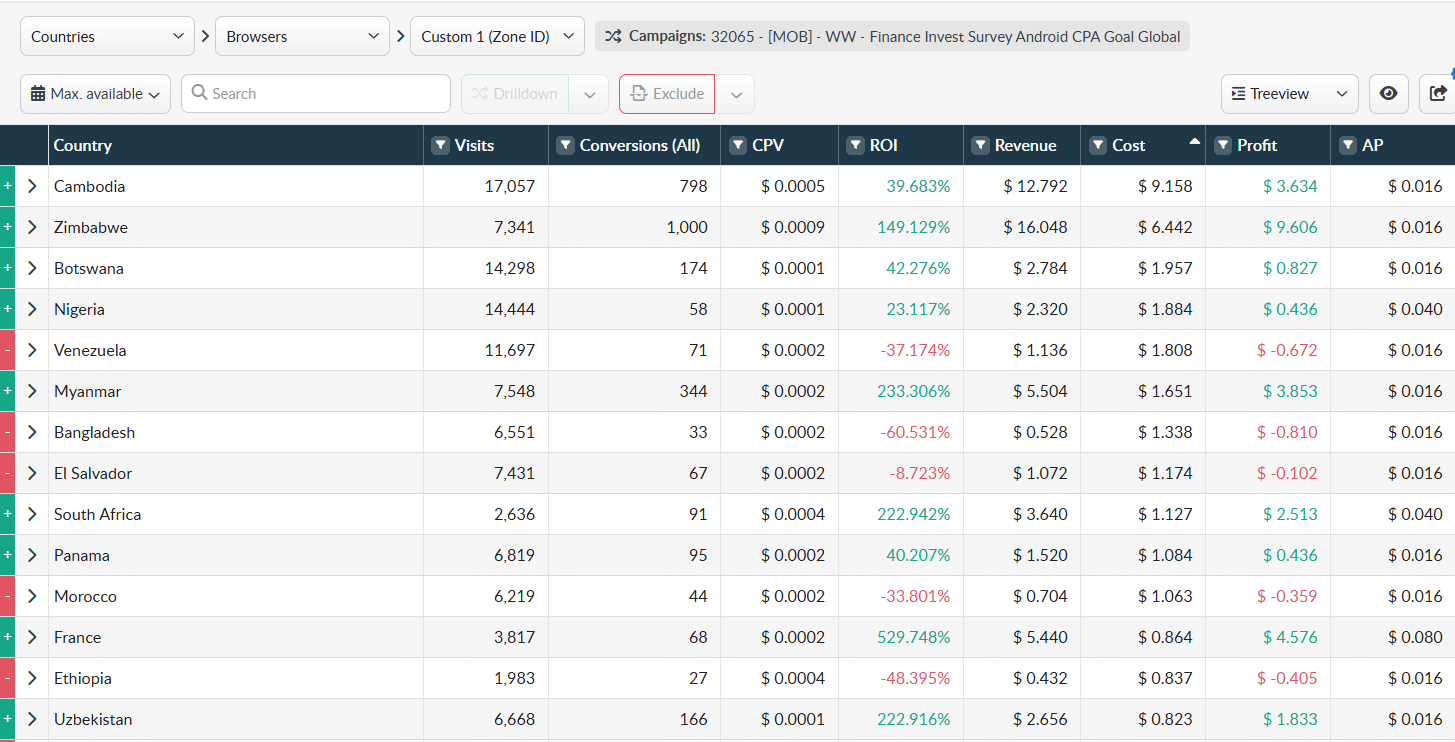
Task: Open the Treeview mode dropdown
Action: tap(1289, 94)
